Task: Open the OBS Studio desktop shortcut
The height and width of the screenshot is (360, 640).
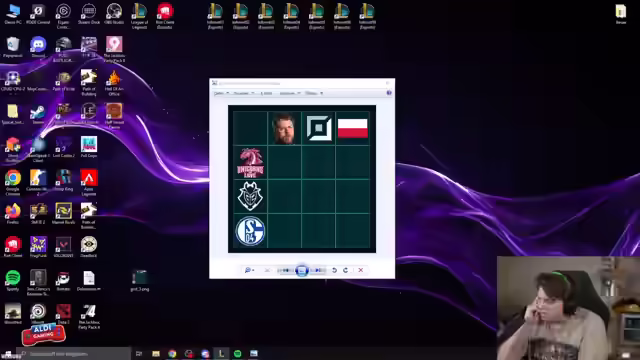Action: click(114, 13)
